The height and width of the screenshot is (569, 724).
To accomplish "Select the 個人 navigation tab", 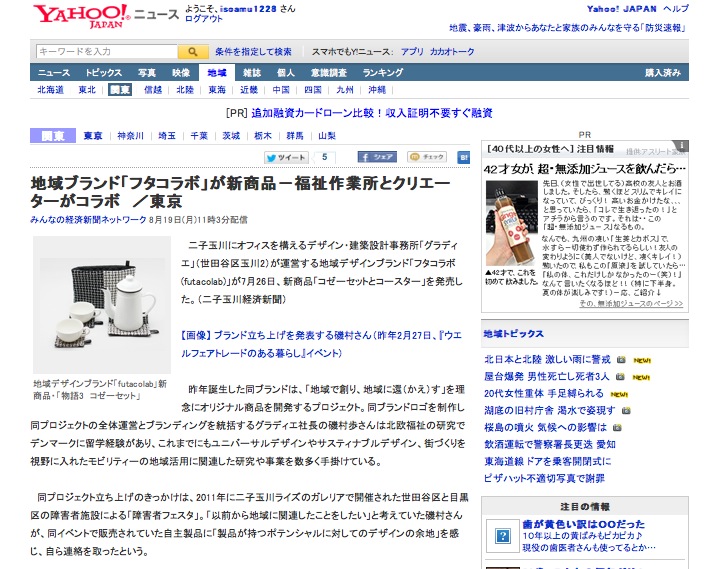I will [286, 73].
